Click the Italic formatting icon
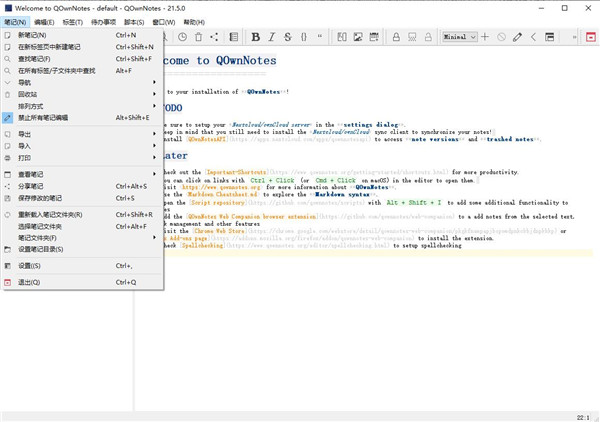 click(x=272, y=37)
